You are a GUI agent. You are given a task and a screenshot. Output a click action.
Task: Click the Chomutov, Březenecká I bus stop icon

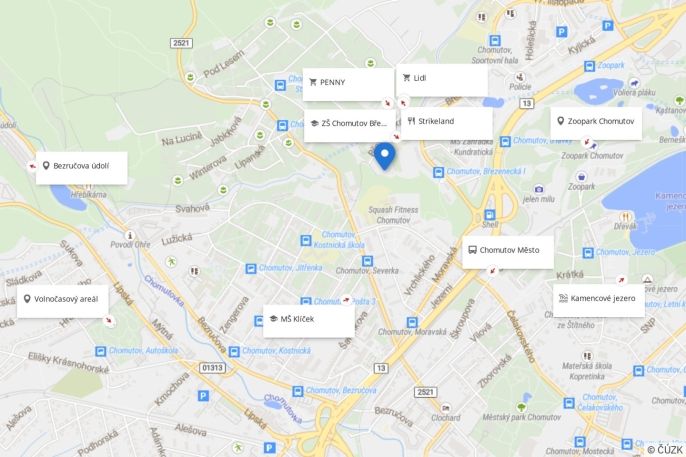(438, 172)
